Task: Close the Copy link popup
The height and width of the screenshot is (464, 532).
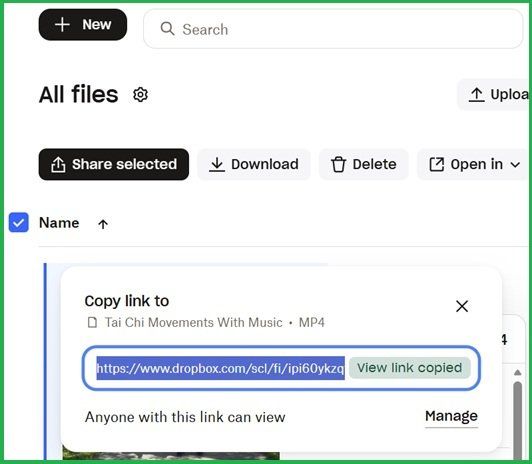Action: point(462,306)
